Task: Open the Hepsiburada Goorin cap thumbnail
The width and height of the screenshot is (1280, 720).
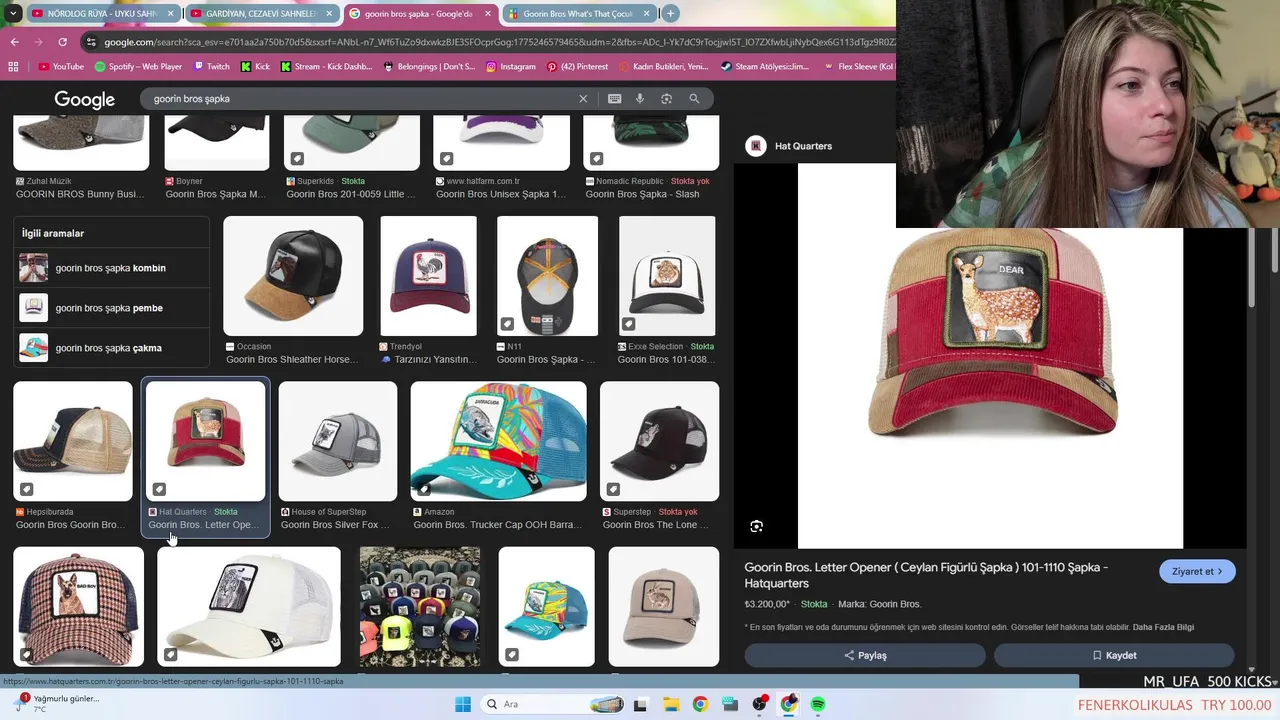Action: coord(73,441)
